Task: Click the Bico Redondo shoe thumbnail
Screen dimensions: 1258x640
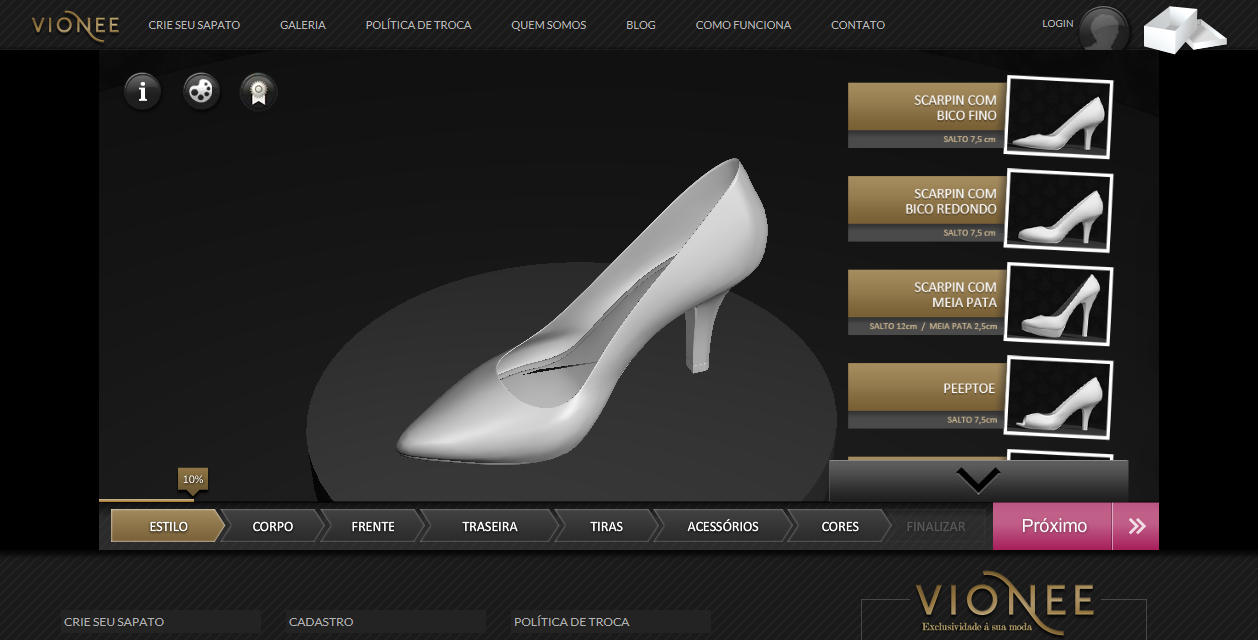Action: point(1059,210)
